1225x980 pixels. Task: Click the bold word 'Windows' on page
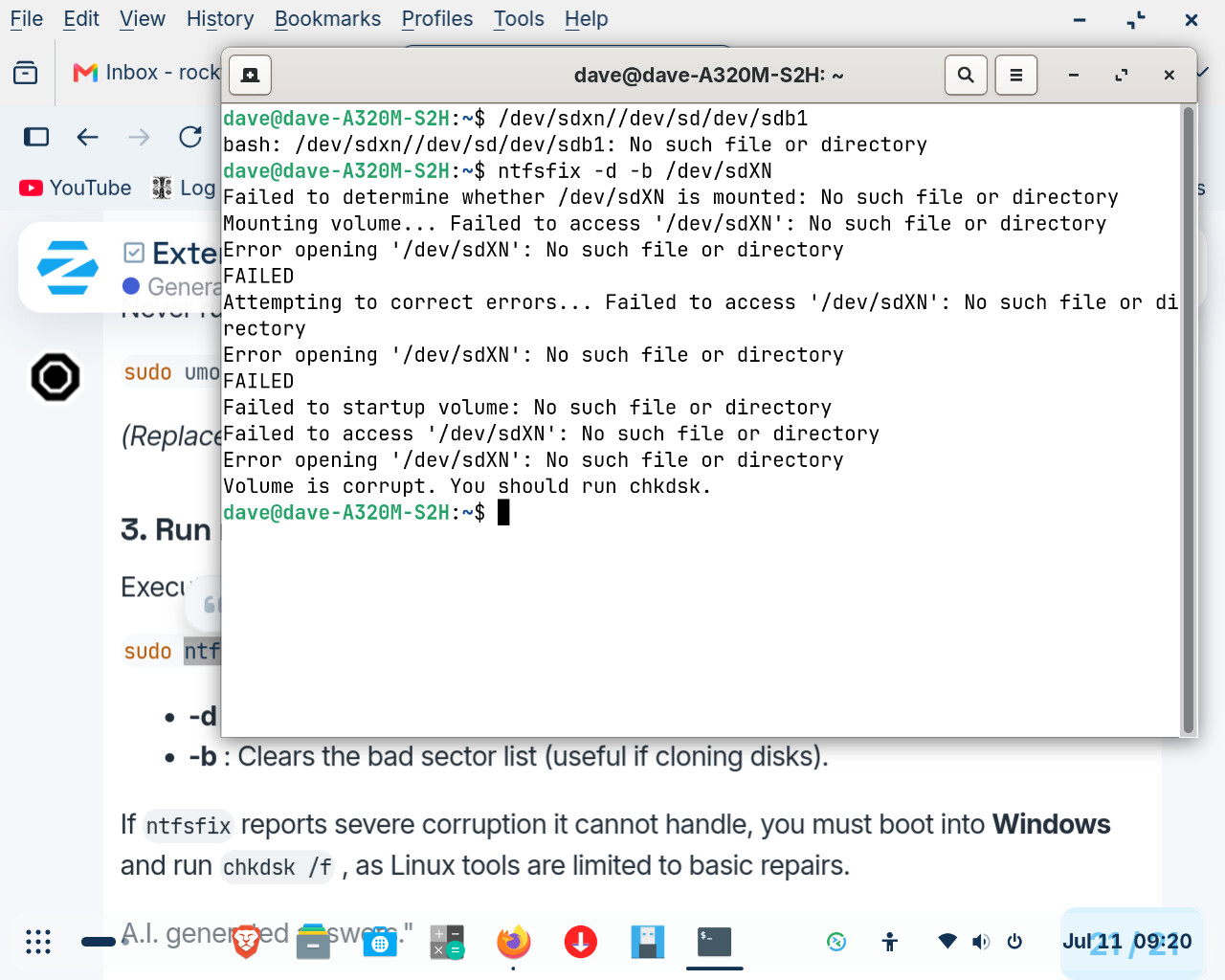point(1052,824)
